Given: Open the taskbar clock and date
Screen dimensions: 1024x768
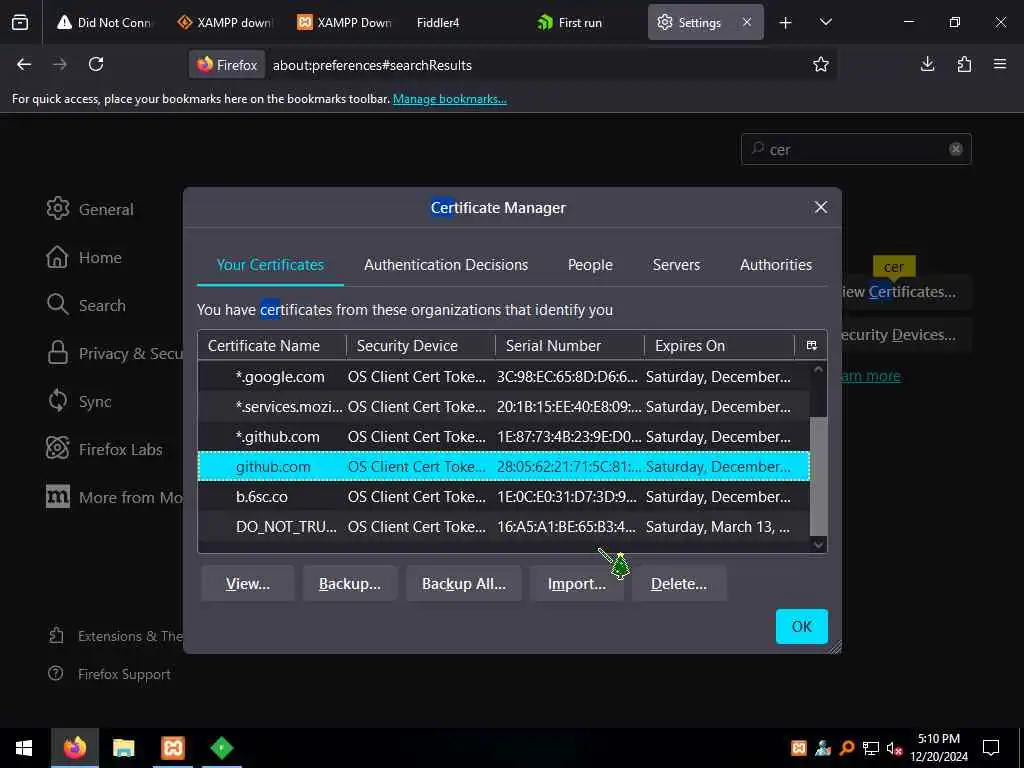Looking at the screenshot, I should click(938, 748).
